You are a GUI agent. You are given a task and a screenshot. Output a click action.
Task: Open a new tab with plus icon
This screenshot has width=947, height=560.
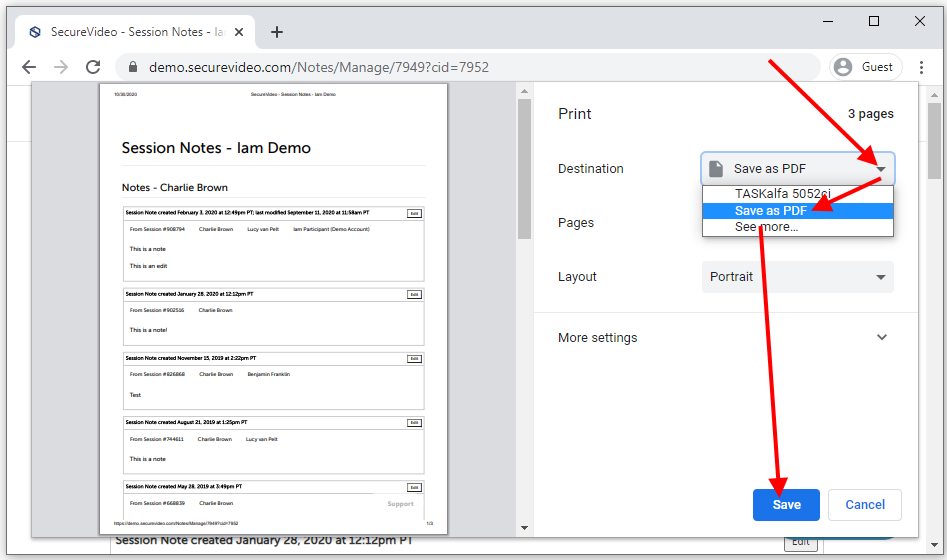point(277,32)
